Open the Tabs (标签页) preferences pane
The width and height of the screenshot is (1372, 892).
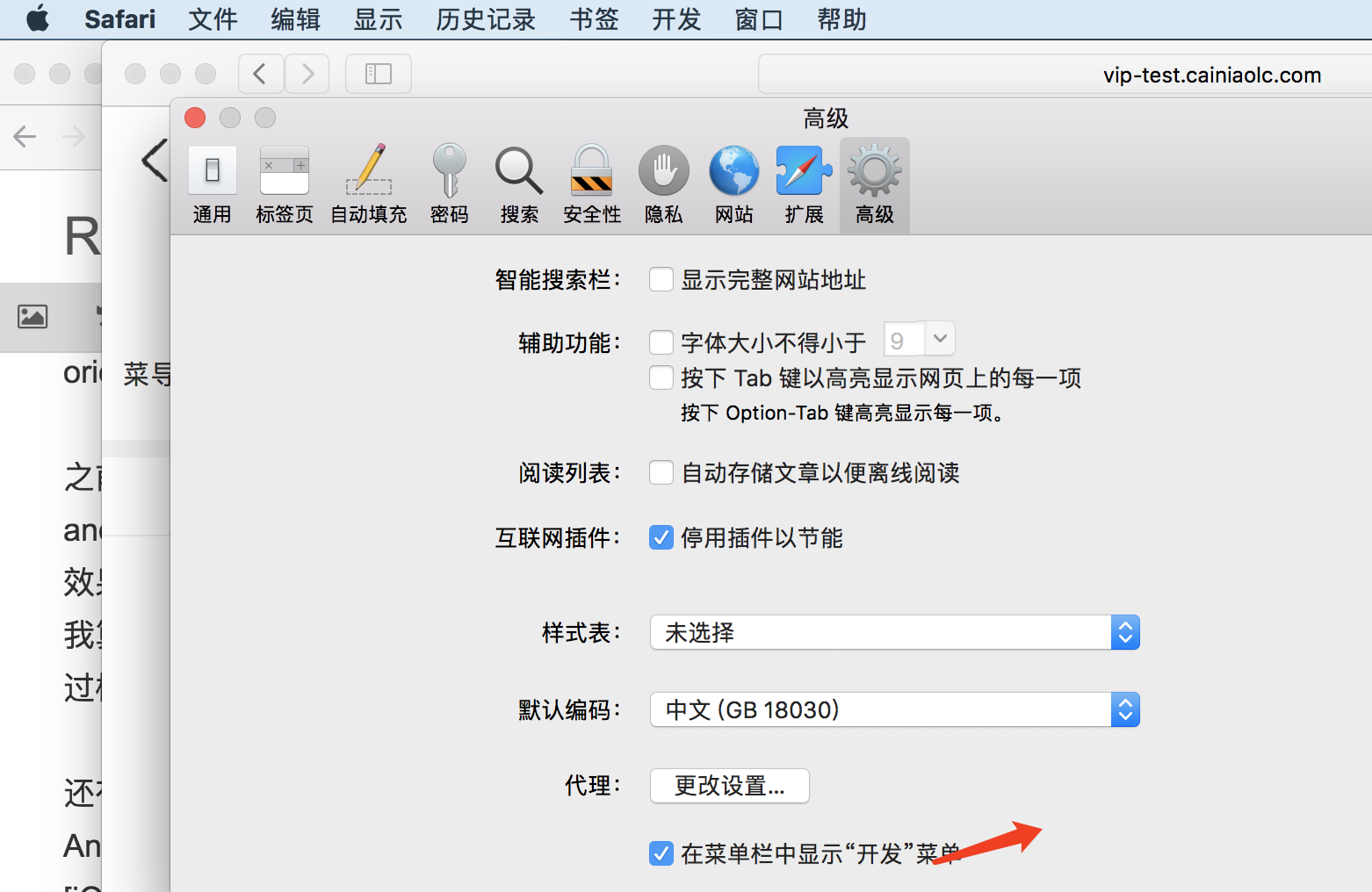pyautogui.click(x=284, y=185)
